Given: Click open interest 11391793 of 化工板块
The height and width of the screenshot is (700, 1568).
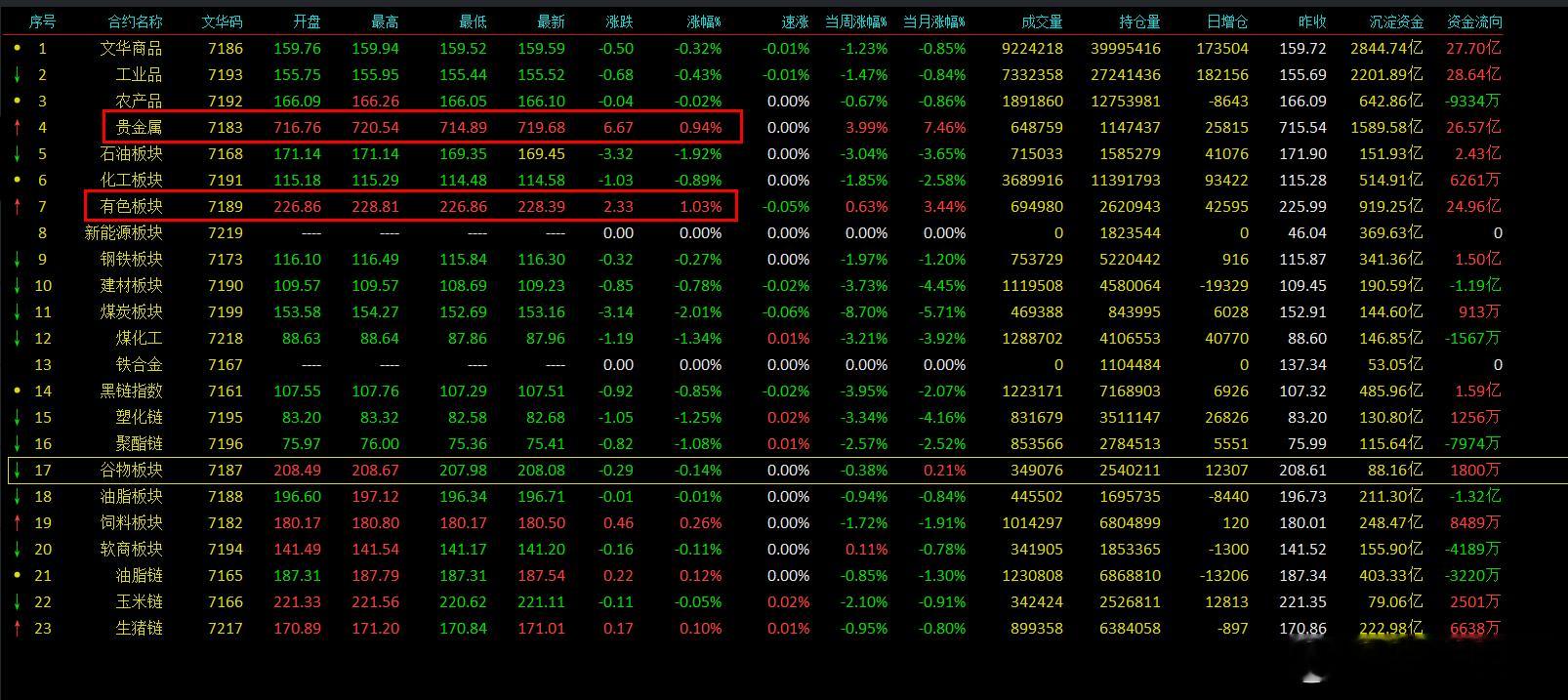Looking at the screenshot, I should (x=1126, y=180).
